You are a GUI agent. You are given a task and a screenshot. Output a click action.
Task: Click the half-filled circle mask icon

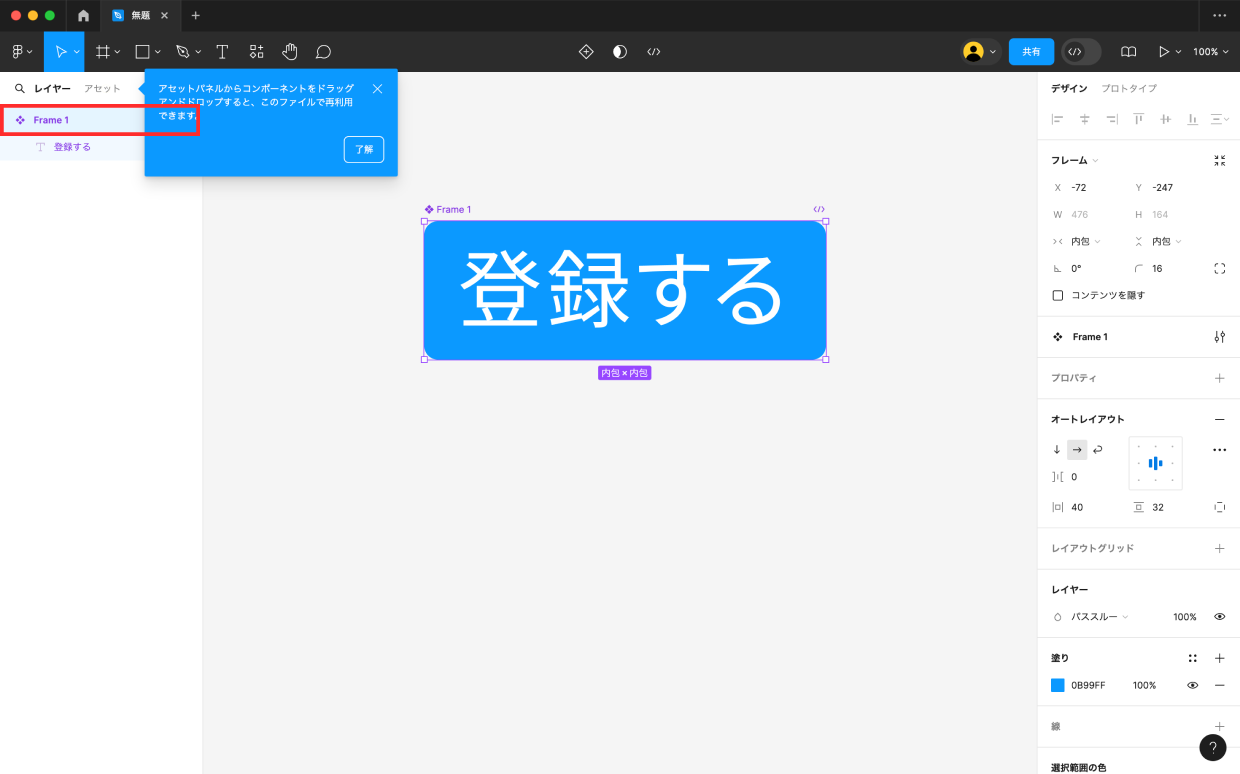point(620,51)
